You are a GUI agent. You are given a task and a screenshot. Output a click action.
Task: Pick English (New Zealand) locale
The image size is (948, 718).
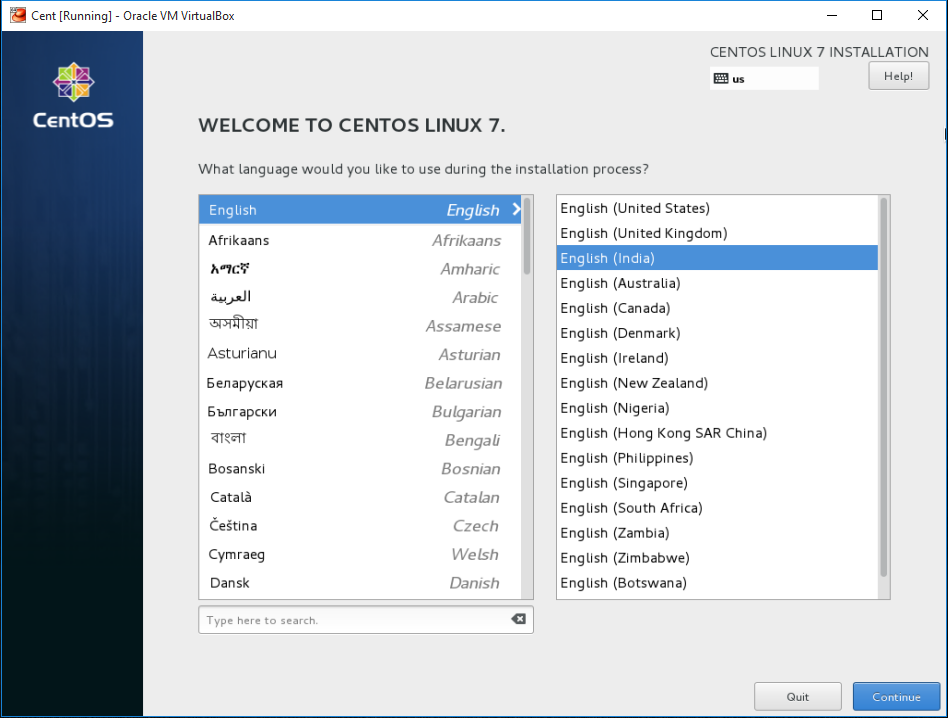coord(717,383)
